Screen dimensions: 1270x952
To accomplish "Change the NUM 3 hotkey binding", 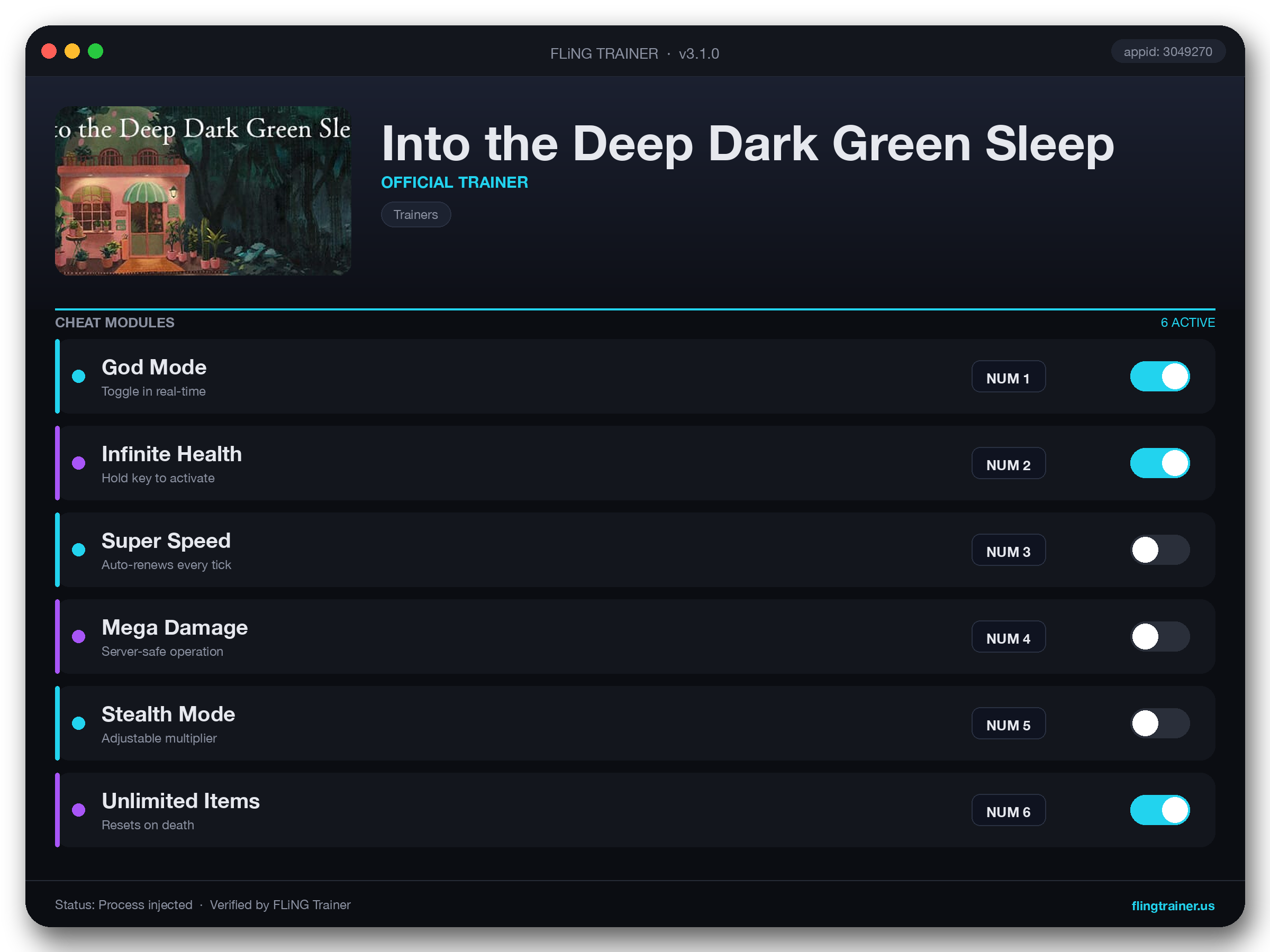I will pyautogui.click(x=1008, y=550).
